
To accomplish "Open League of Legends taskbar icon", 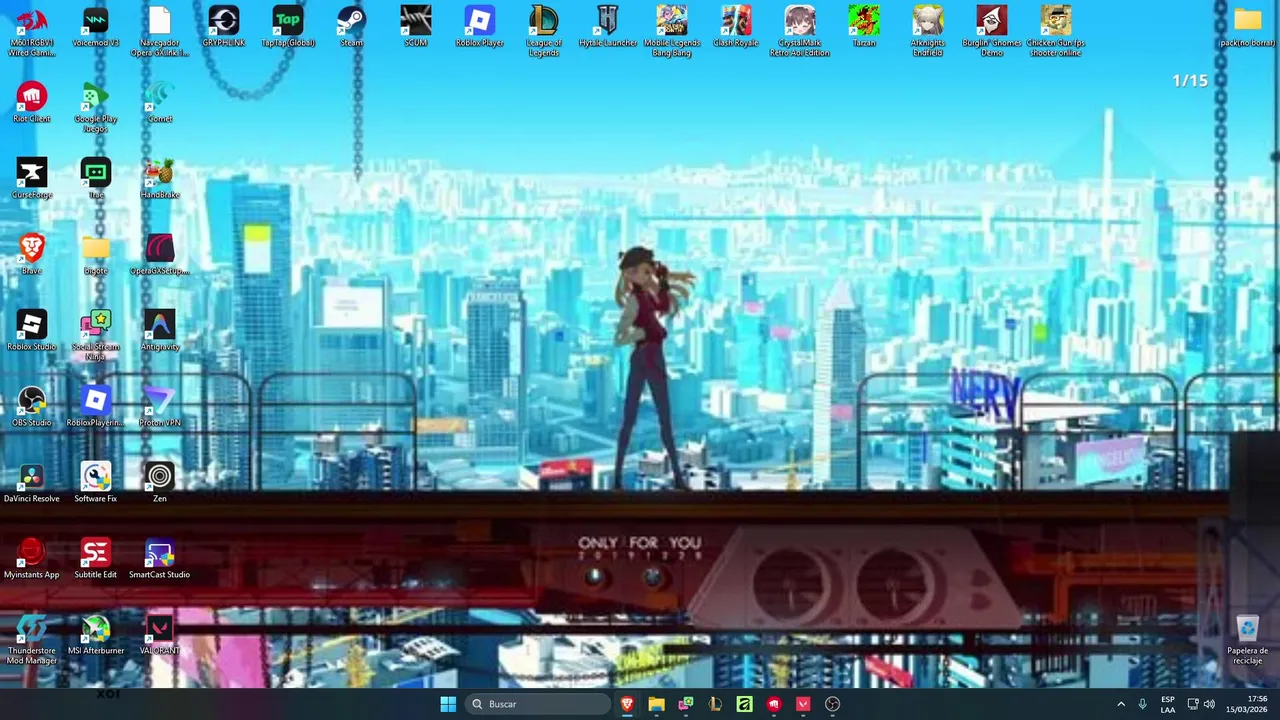I will [715, 704].
